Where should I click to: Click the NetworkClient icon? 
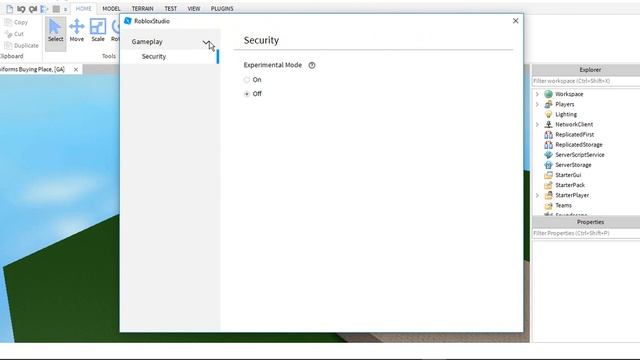click(548, 124)
